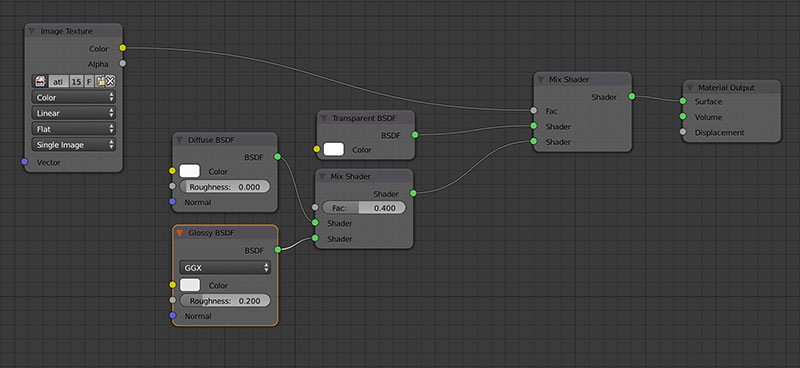Click the Image Texture Color output socket
The height and width of the screenshot is (368, 800).
(122, 48)
